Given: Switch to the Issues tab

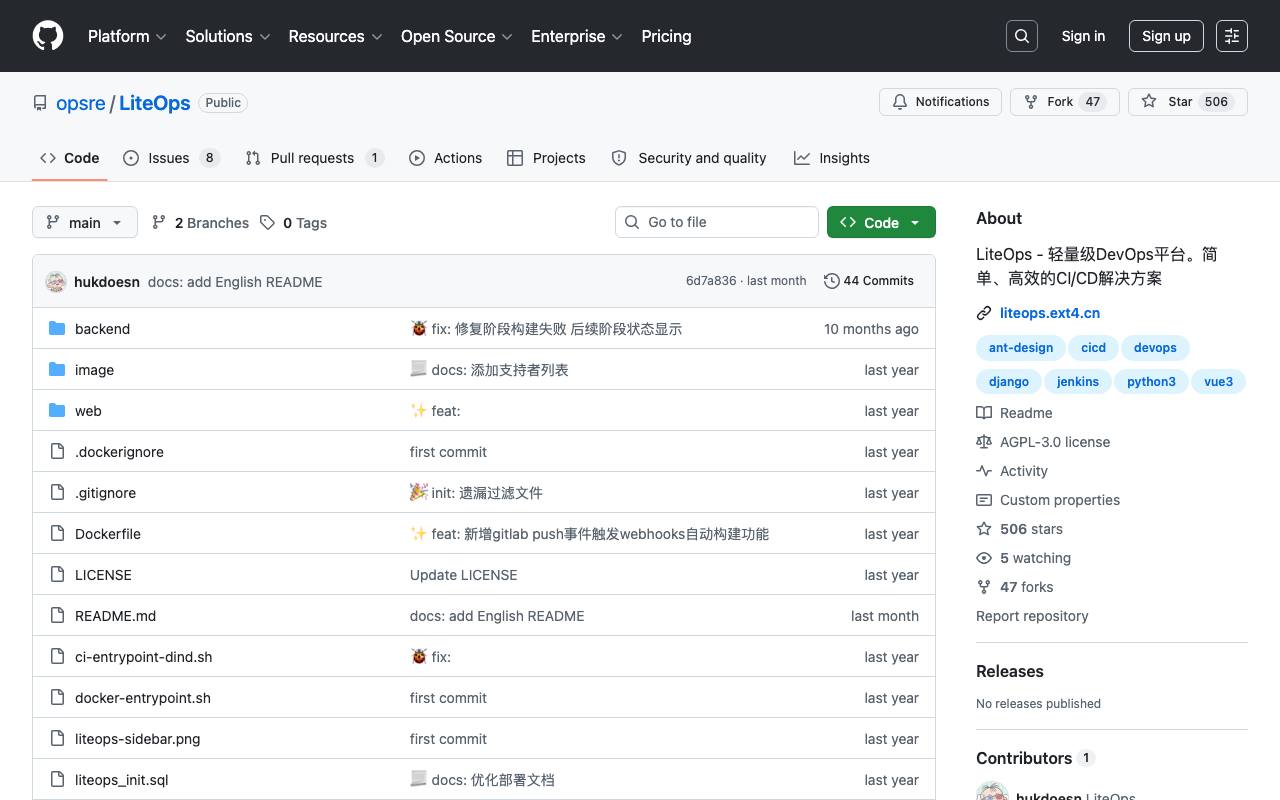Looking at the screenshot, I should [171, 158].
